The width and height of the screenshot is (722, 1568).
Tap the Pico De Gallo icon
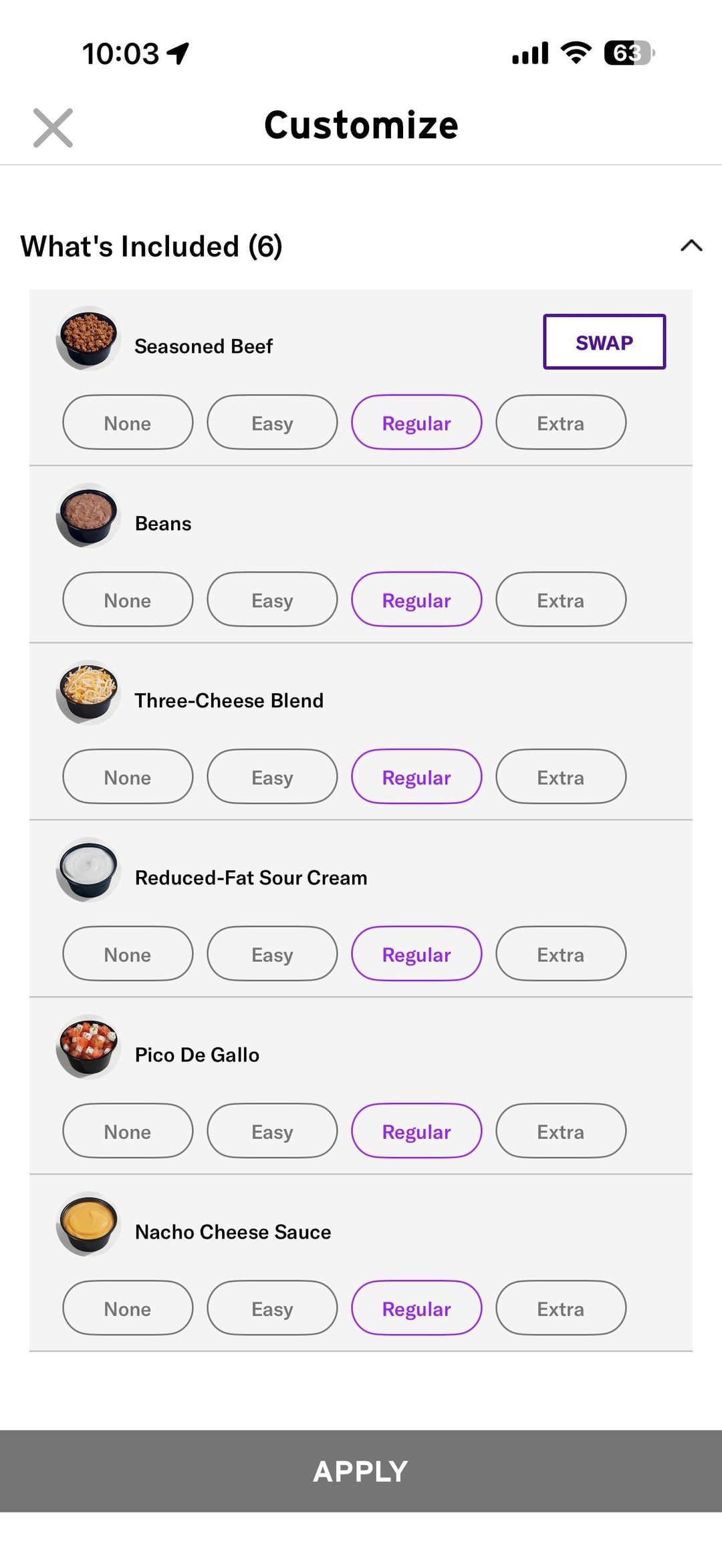[x=88, y=1047]
